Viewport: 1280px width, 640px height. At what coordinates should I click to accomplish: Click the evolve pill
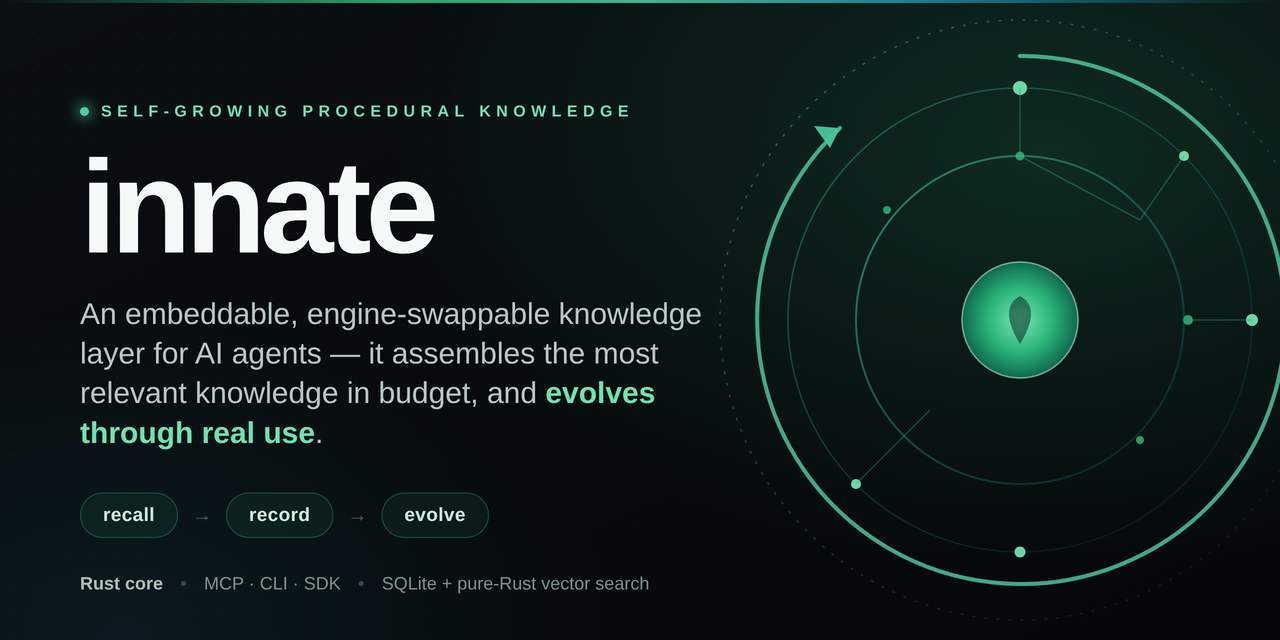pos(435,515)
